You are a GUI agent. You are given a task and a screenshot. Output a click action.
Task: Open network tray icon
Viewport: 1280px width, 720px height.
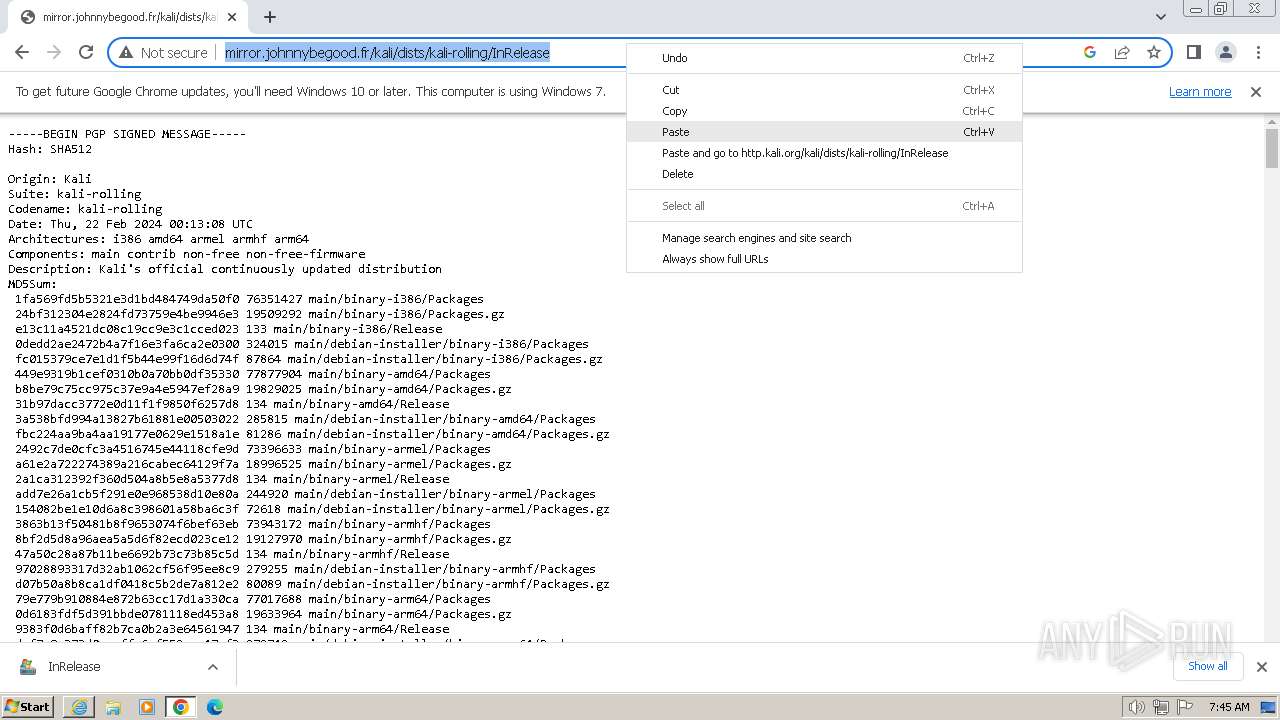coord(1160,707)
